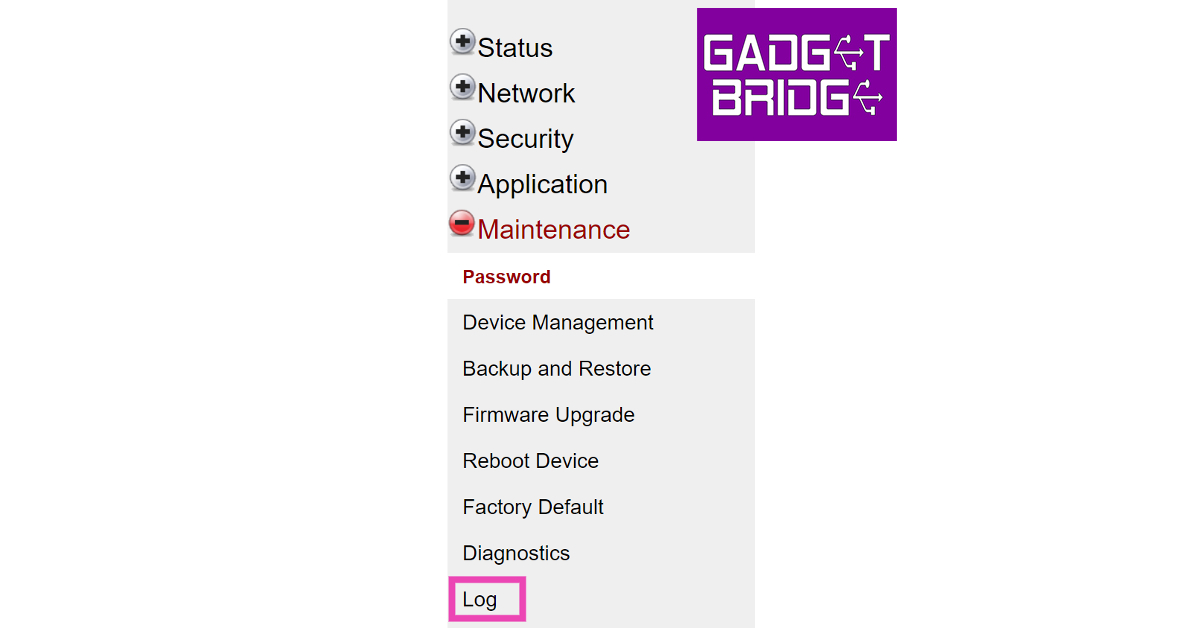This screenshot has height=628, width=1200.
Task: Click the plus icon next to Application
Action: point(462,178)
